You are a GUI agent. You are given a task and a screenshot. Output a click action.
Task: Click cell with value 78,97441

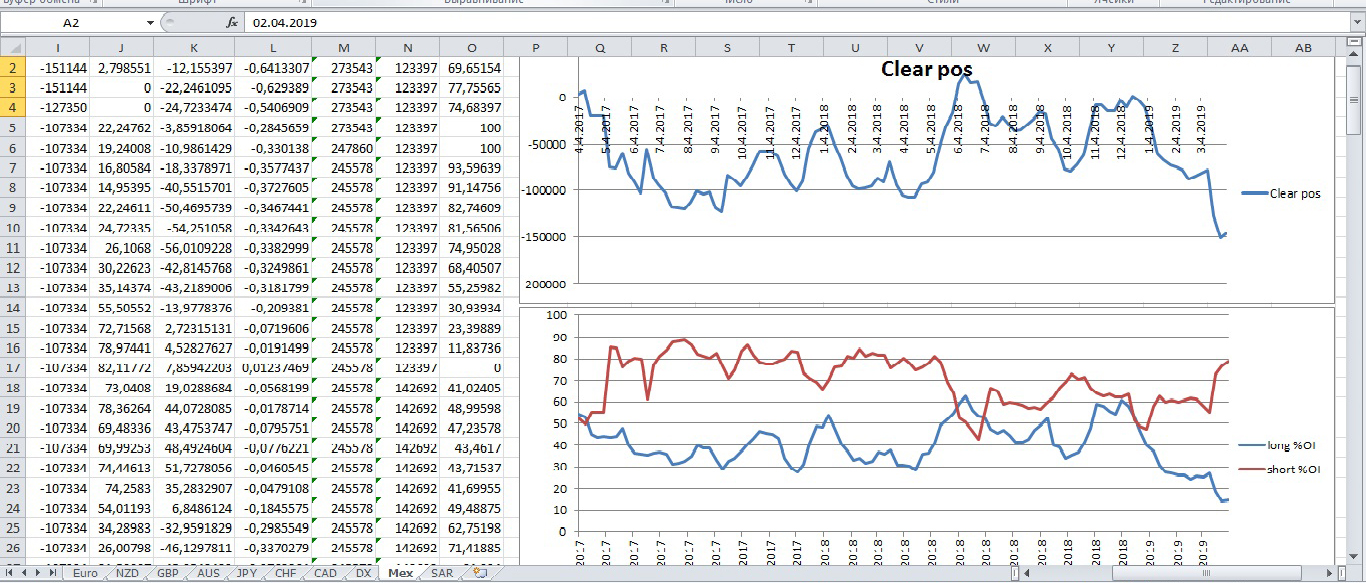[122, 348]
